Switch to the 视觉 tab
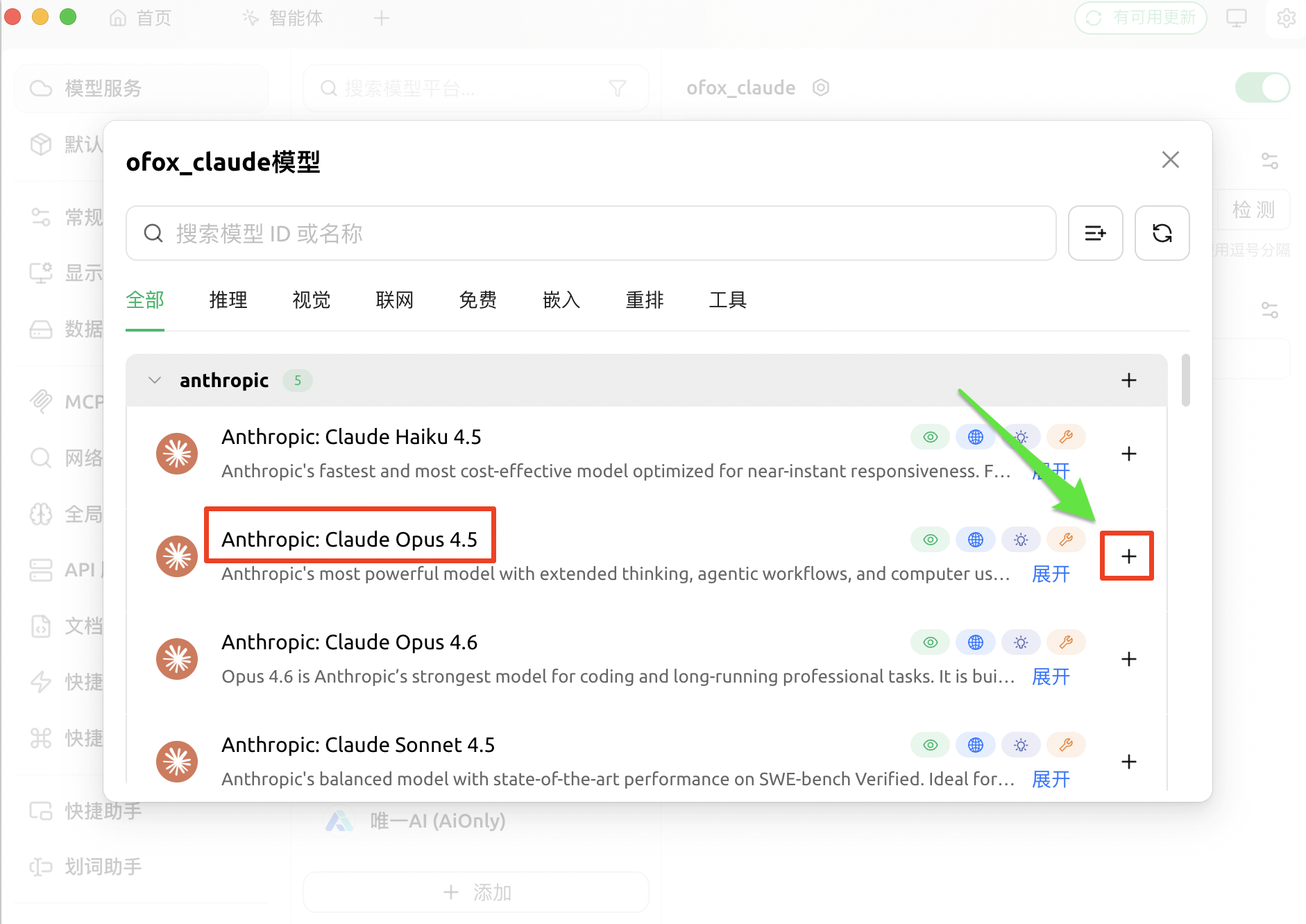 [312, 300]
